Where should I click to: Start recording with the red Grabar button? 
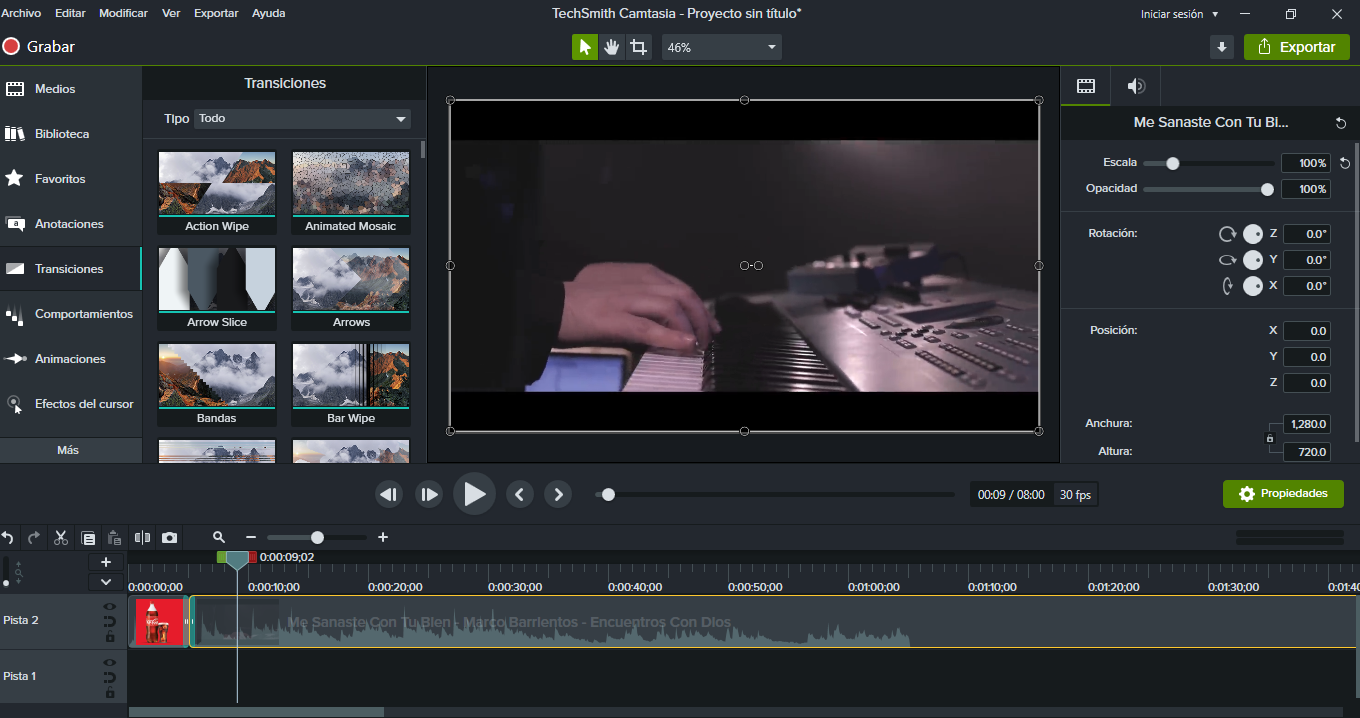(39, 46)
